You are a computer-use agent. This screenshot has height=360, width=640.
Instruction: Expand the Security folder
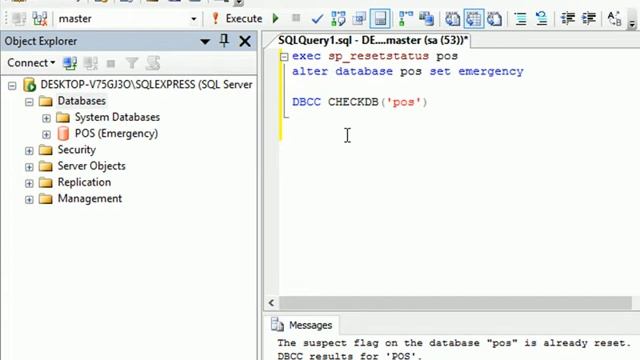coord(29,151)
